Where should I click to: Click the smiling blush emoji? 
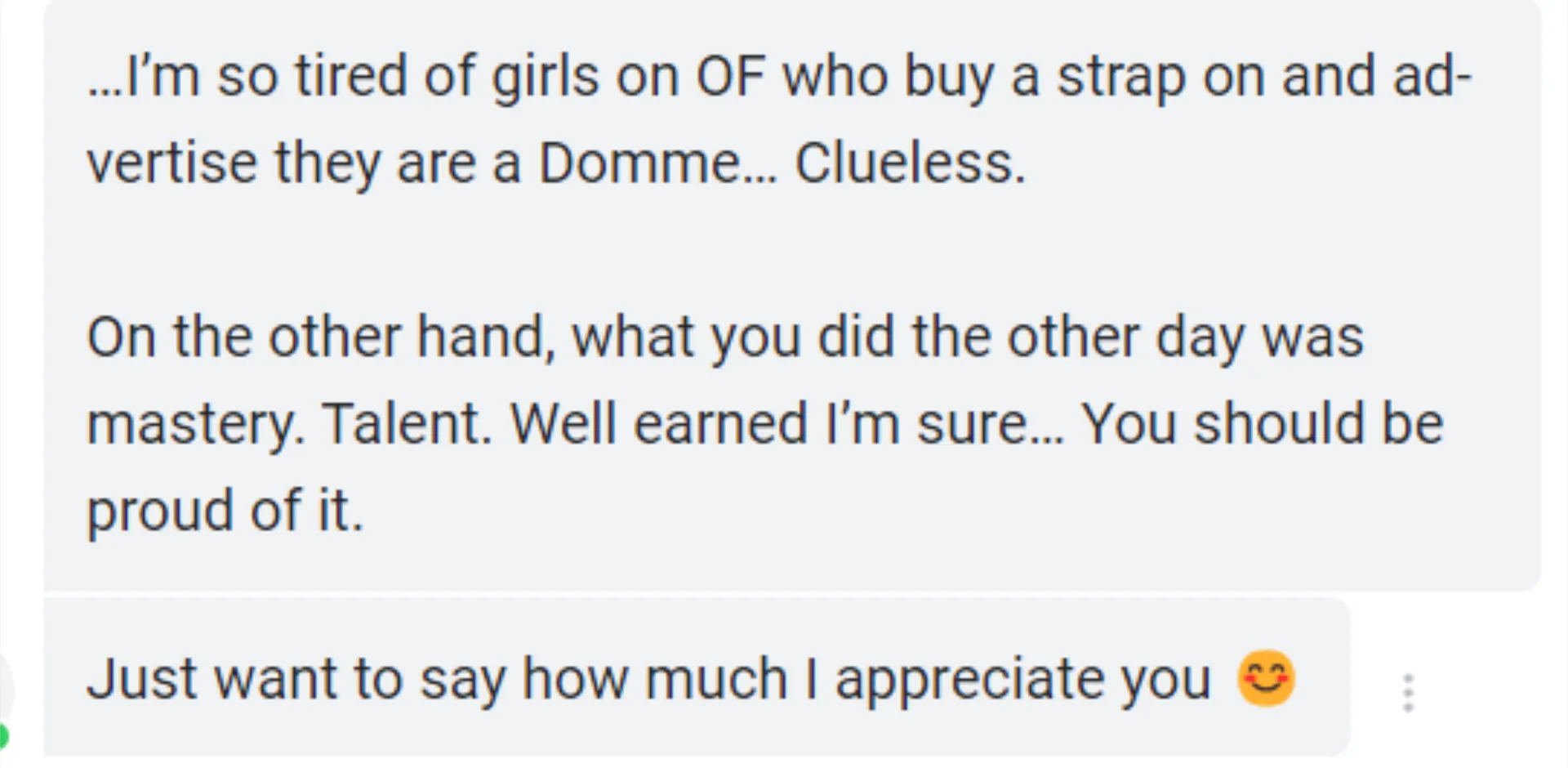(1266, 678)
